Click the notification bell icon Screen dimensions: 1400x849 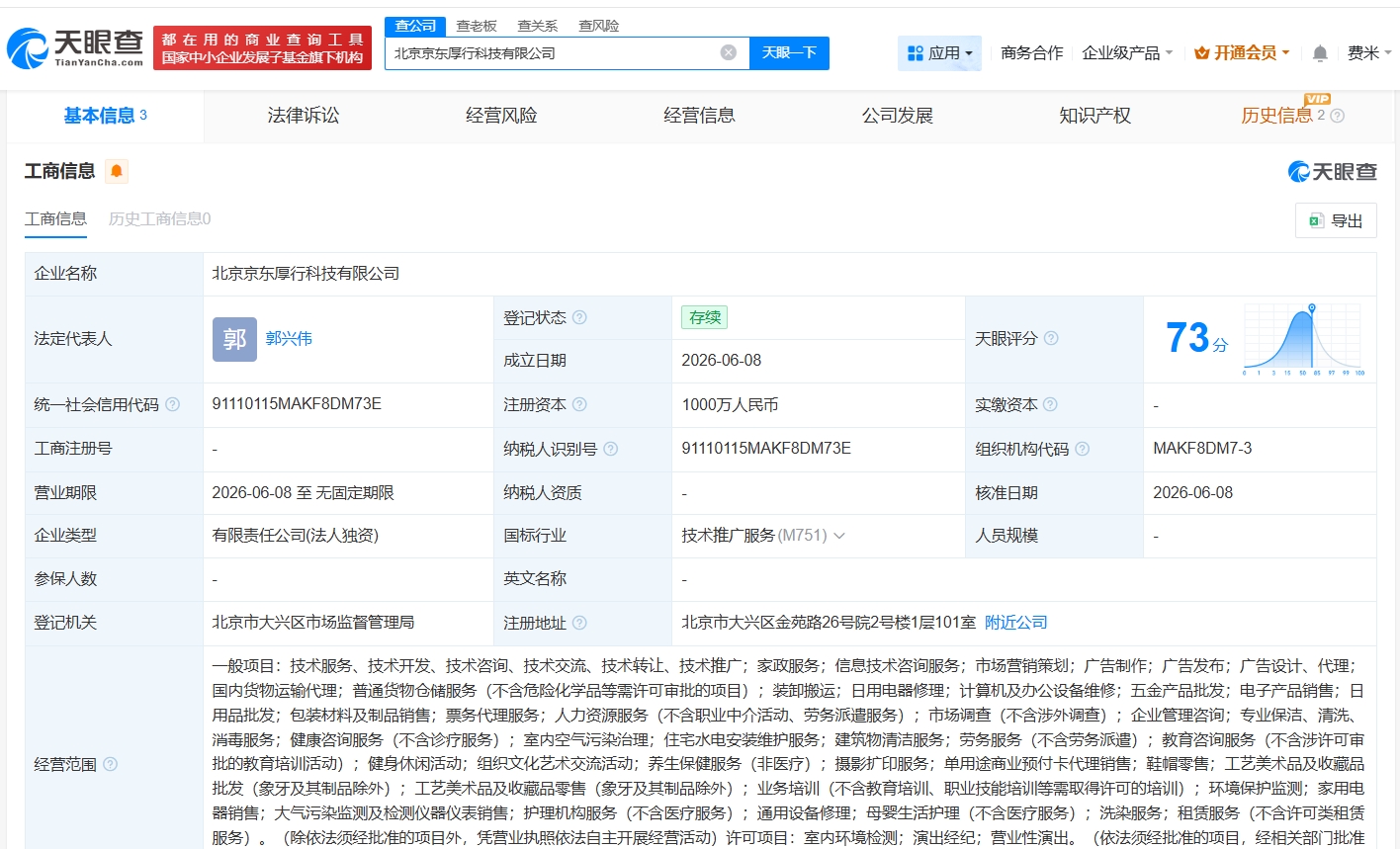(1320, 53)
